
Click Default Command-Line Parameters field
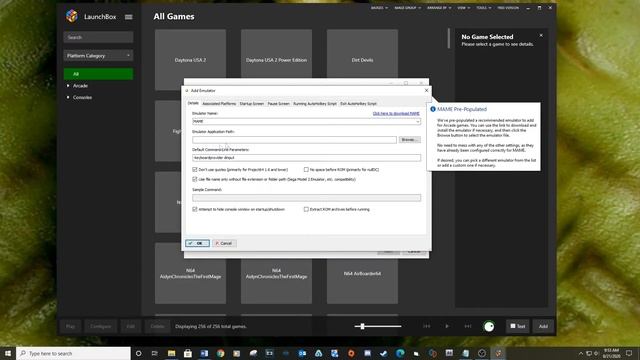pyautogui.click(x=307, y=158)
